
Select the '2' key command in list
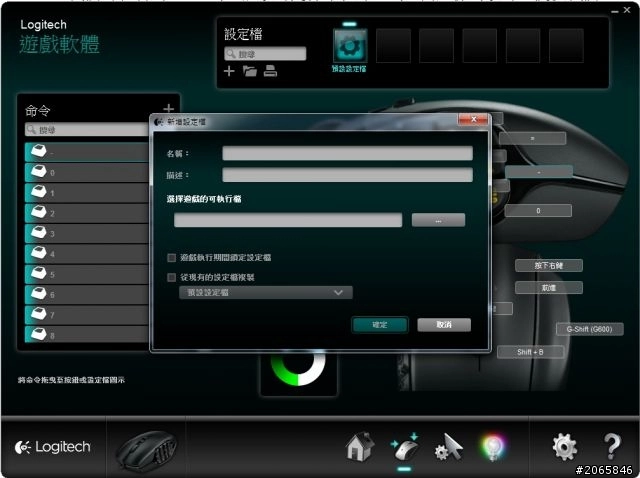(87, 213)
